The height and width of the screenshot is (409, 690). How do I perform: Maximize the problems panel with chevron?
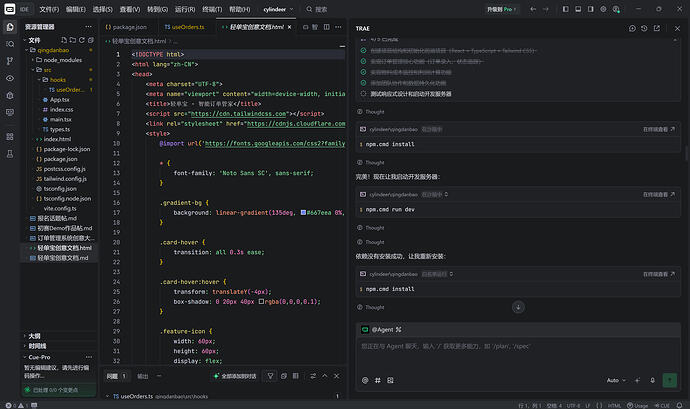tap(325, 376)
